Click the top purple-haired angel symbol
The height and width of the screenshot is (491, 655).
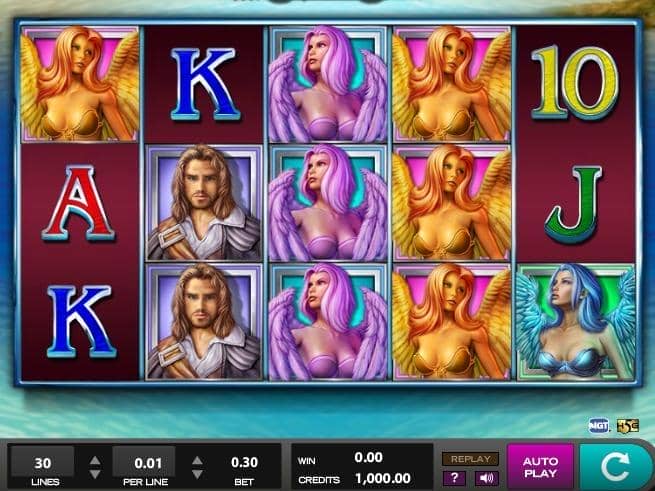click(x=328, y=84)
